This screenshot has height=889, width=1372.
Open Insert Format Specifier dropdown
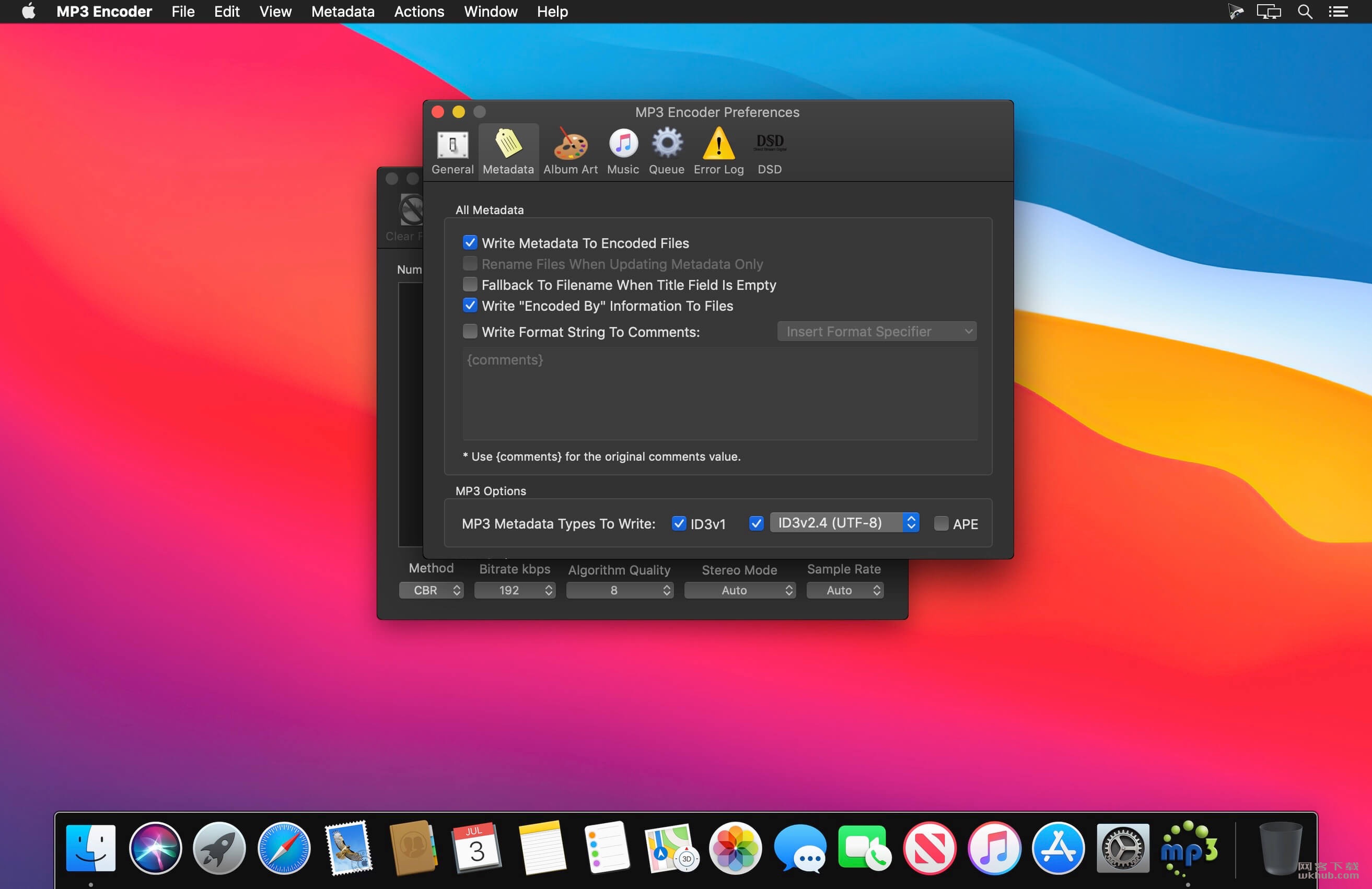876,331
